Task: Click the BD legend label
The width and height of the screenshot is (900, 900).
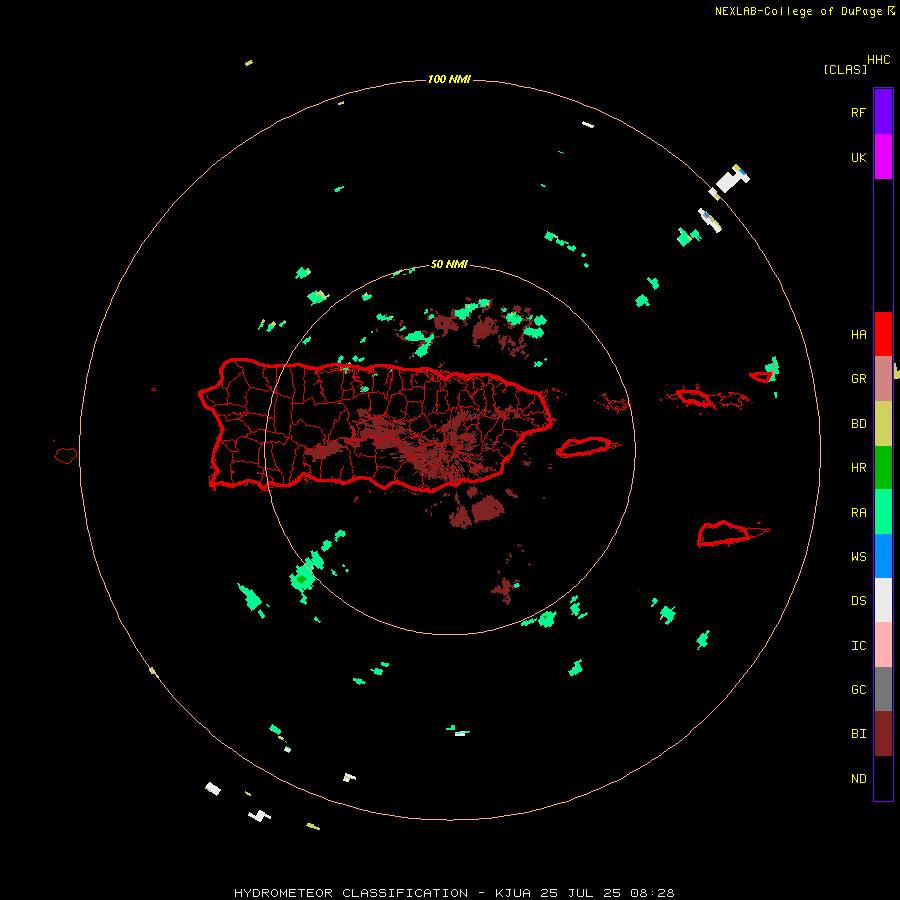Action: click(858, 424)
